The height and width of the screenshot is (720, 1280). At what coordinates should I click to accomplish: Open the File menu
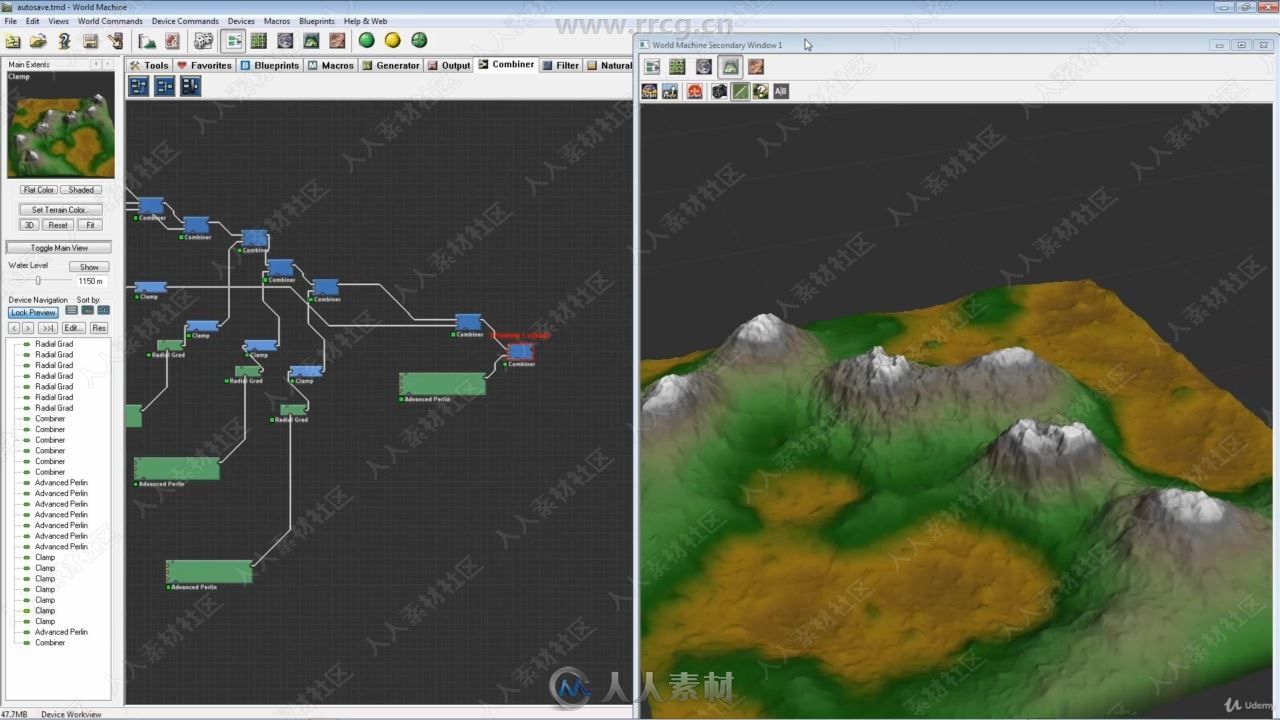[x=10, y=21]
